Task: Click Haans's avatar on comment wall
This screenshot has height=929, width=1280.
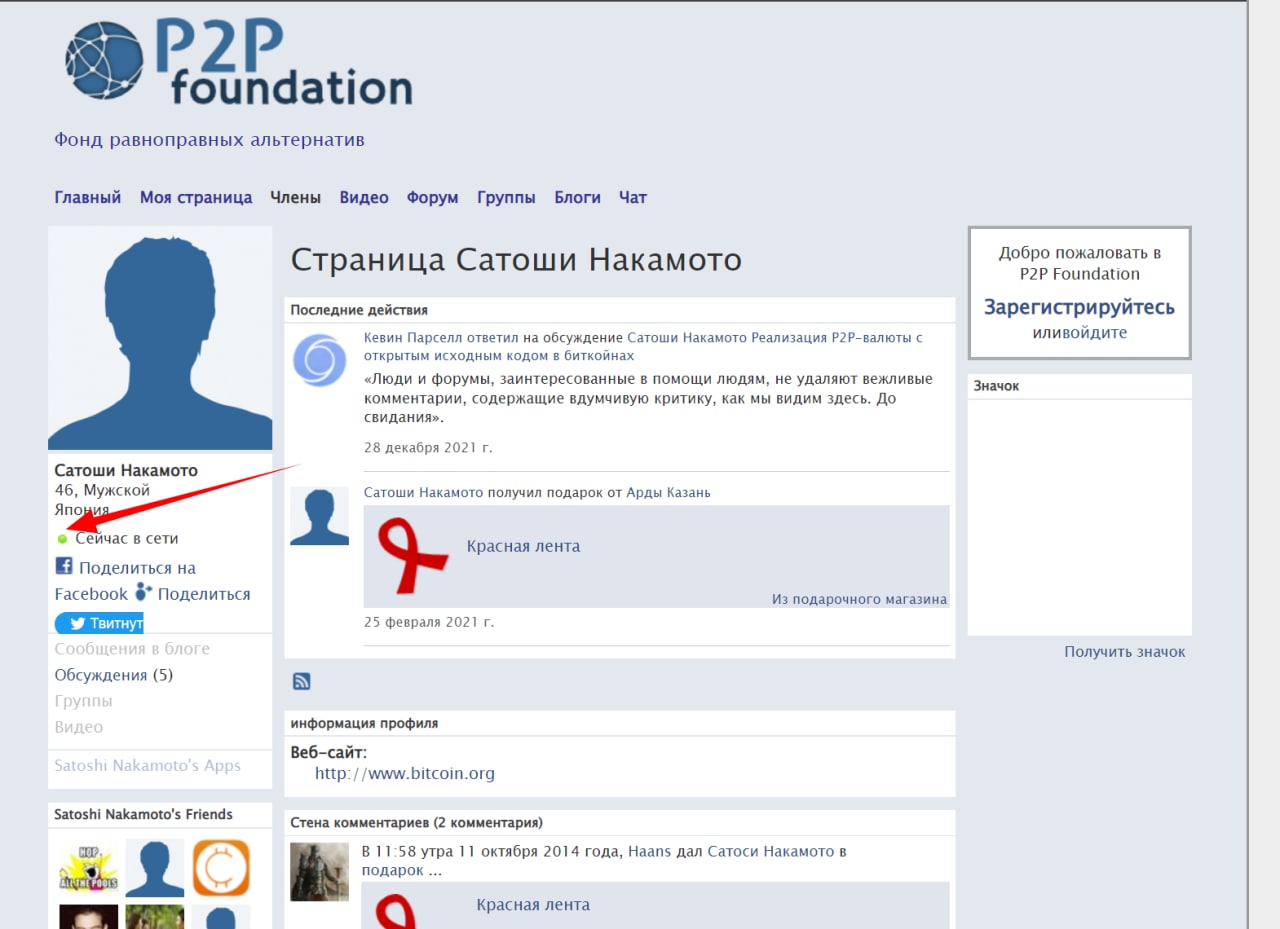Action: (x=319, y=872)
